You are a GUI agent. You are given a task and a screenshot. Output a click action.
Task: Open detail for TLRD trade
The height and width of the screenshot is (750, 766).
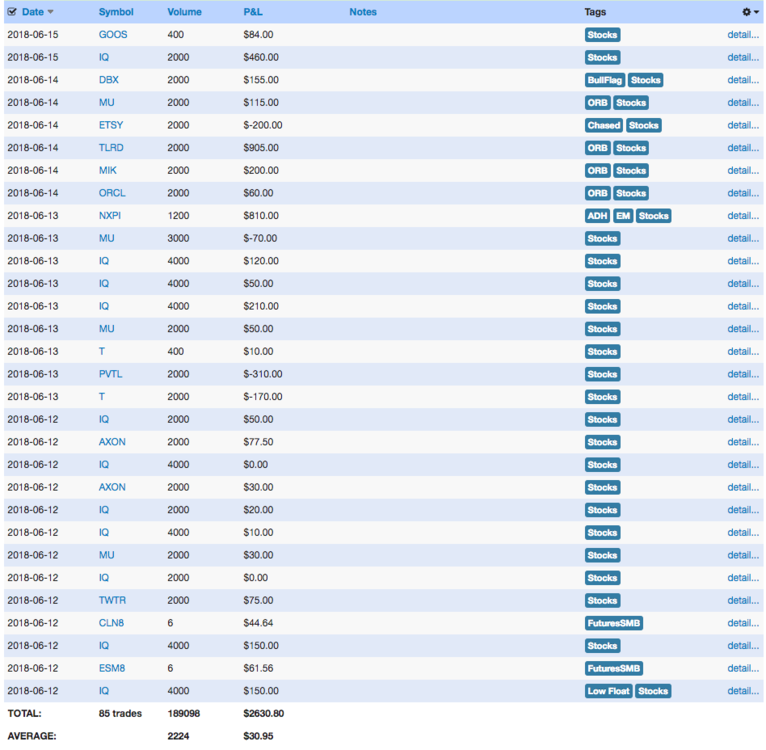coord(743,148)
